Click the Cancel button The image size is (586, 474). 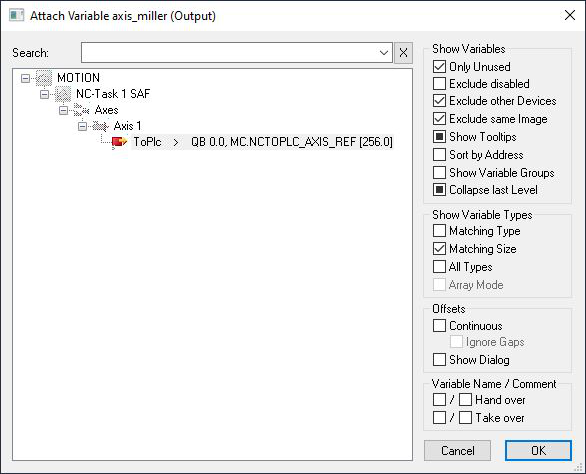coord(457,450)
